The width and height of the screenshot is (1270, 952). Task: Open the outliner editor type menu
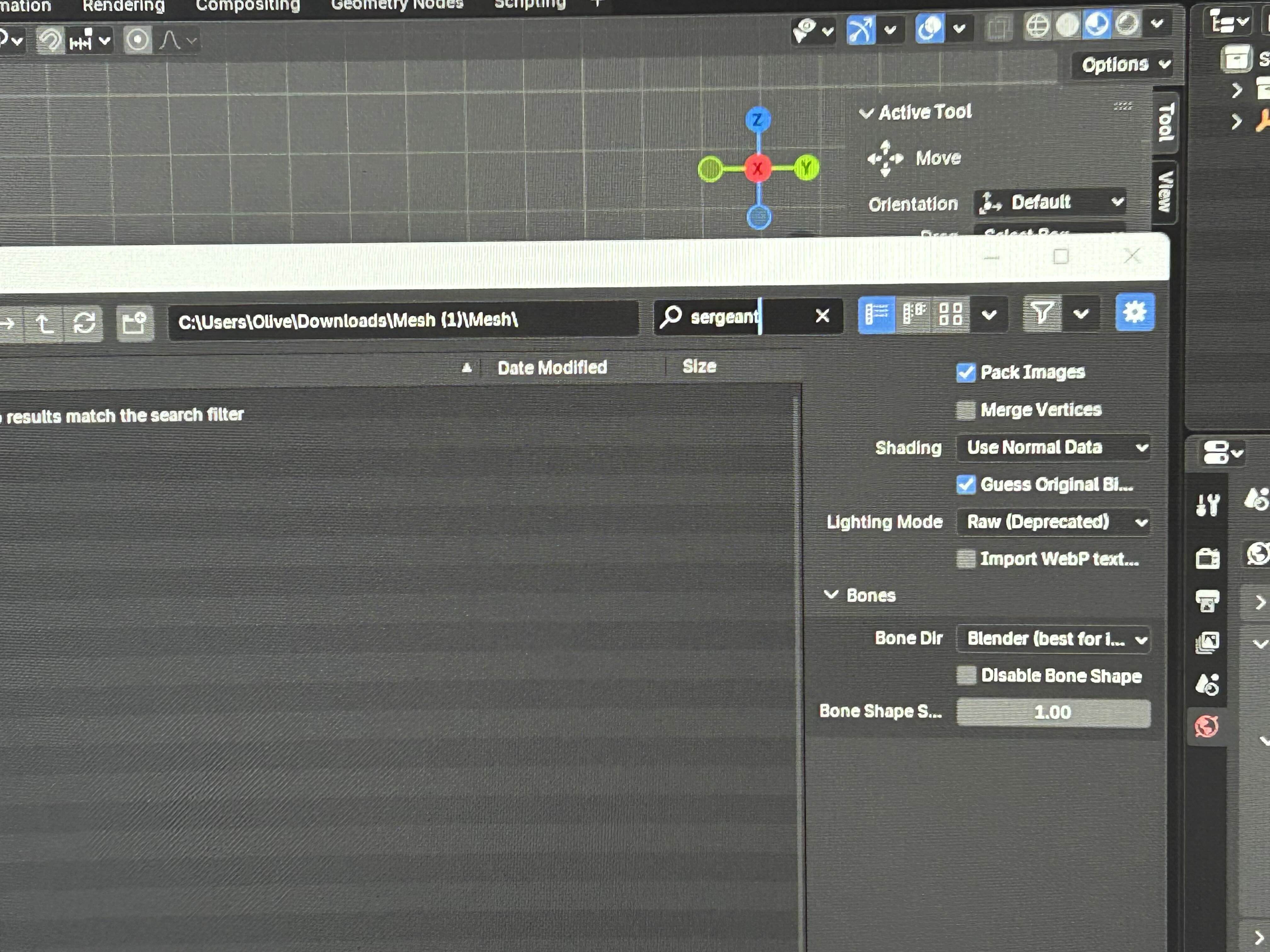1228,22
